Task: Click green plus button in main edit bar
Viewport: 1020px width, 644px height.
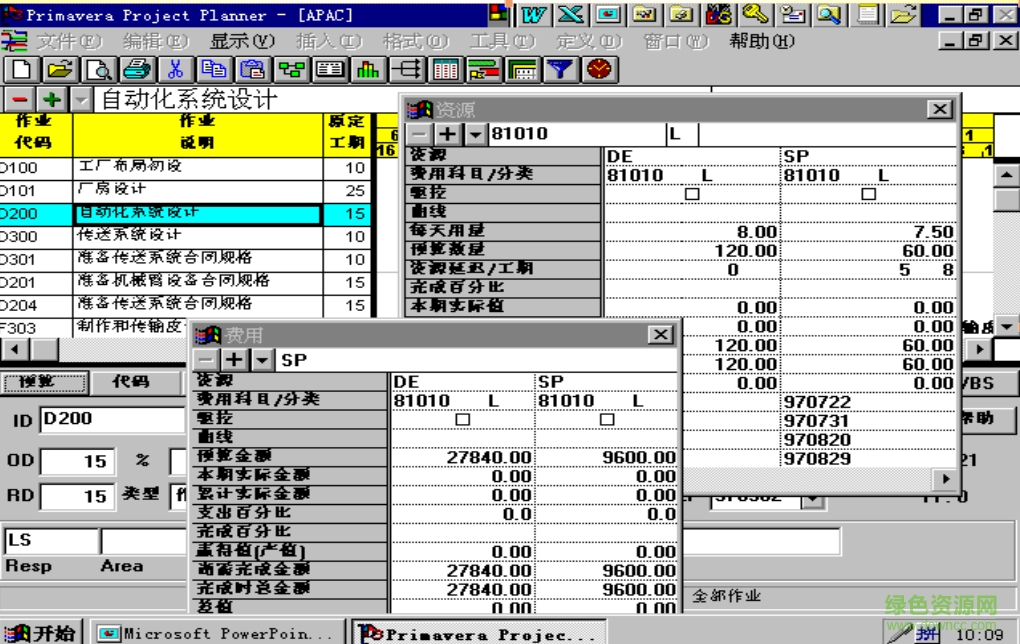Action: coord(52,100)
